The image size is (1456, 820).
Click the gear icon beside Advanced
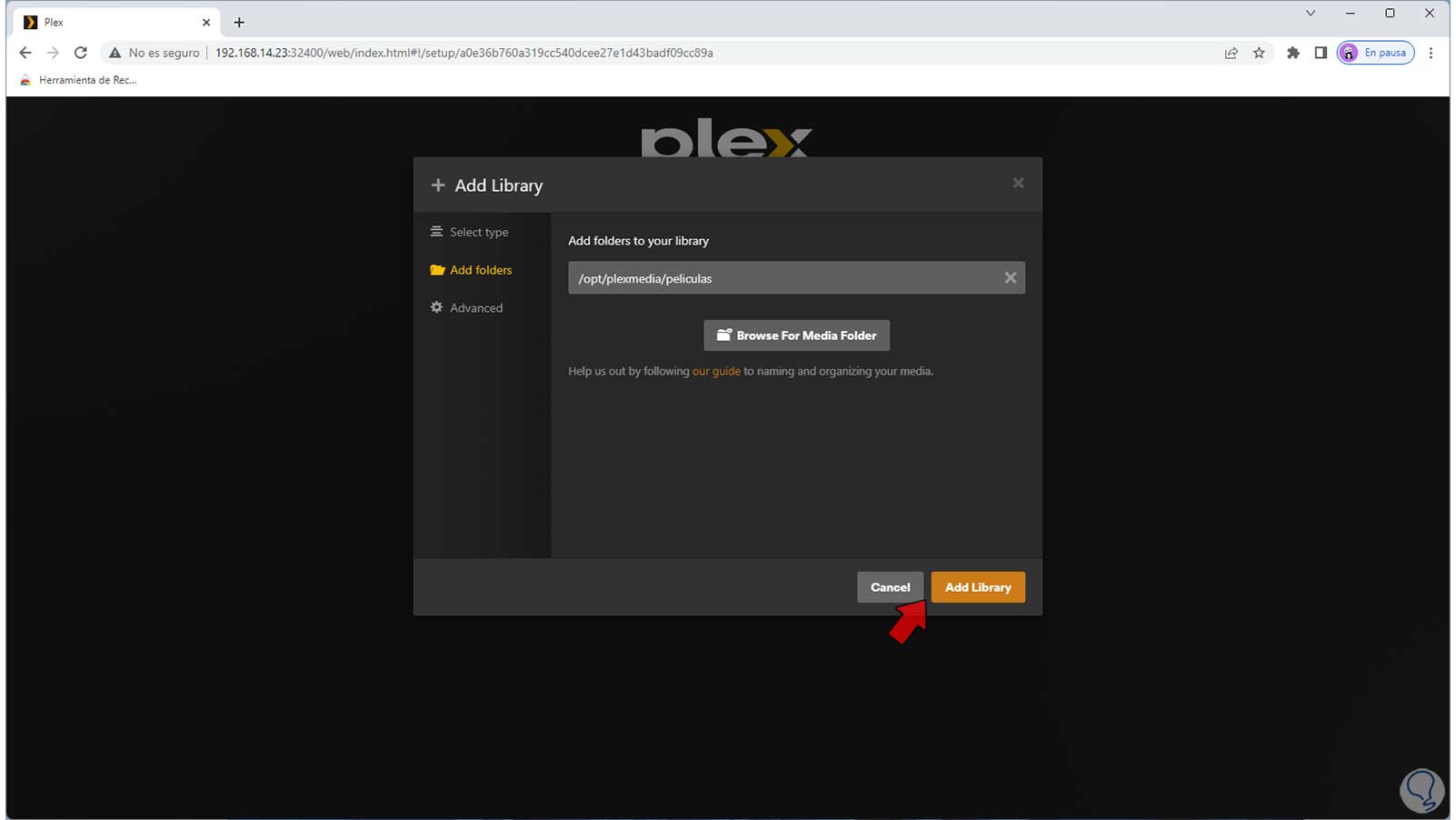436,307
